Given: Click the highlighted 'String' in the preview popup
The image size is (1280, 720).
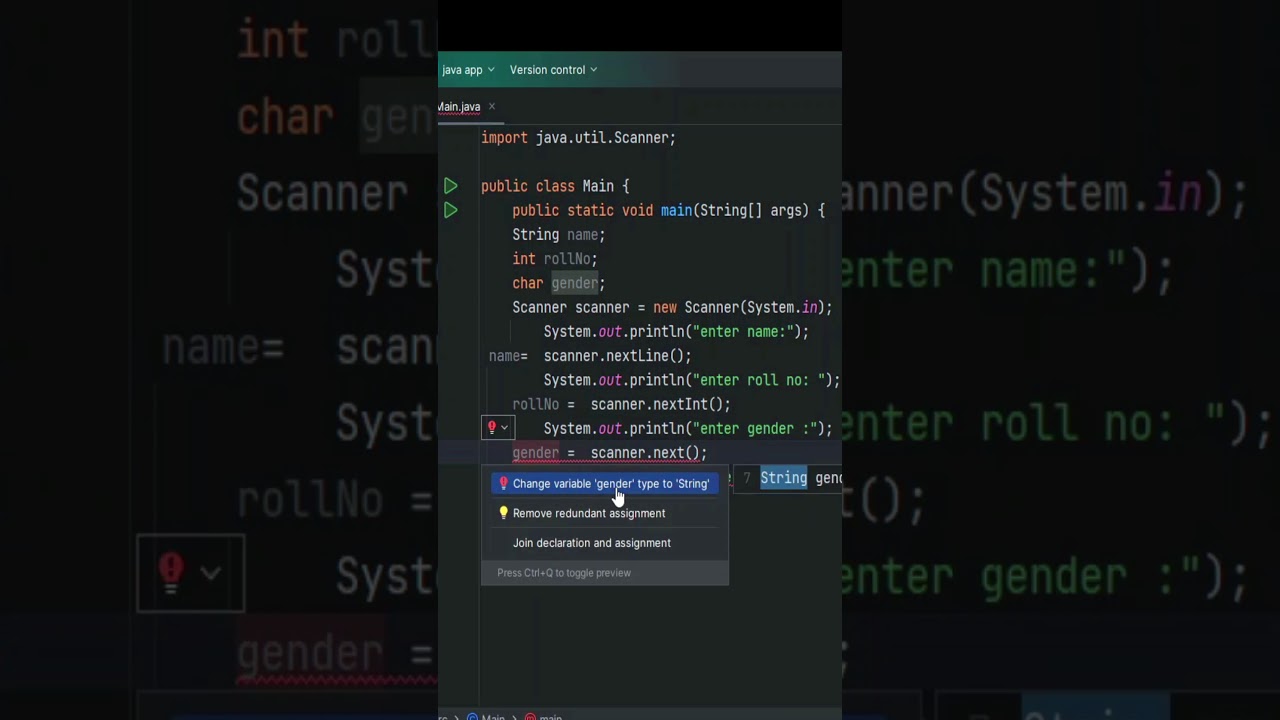Looking at the screenshot, I should 783,478.
